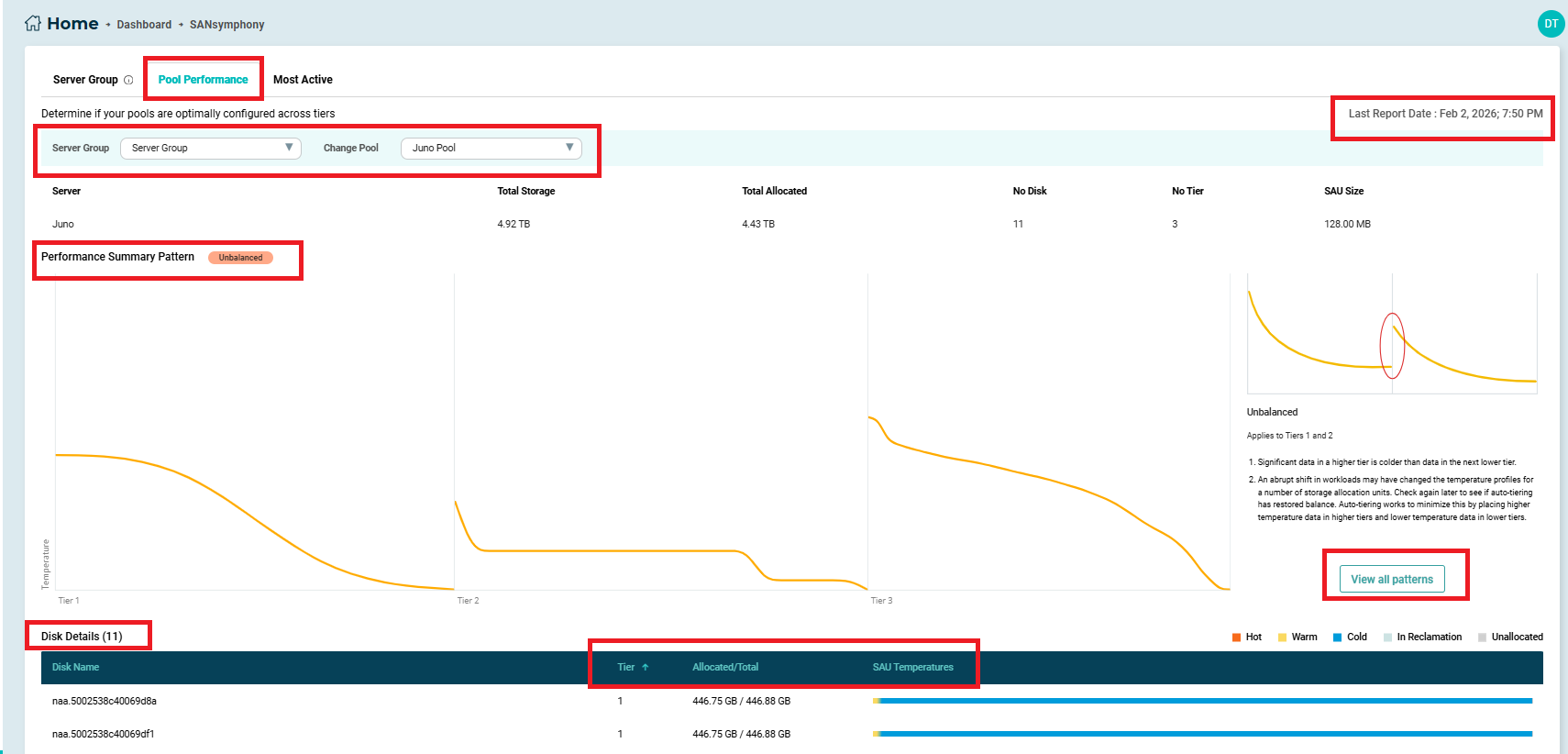Screen dimensions: 1568x754
Task: Click the Unbalanced pattern thumbnail chart
Action: click(1391, 335)
